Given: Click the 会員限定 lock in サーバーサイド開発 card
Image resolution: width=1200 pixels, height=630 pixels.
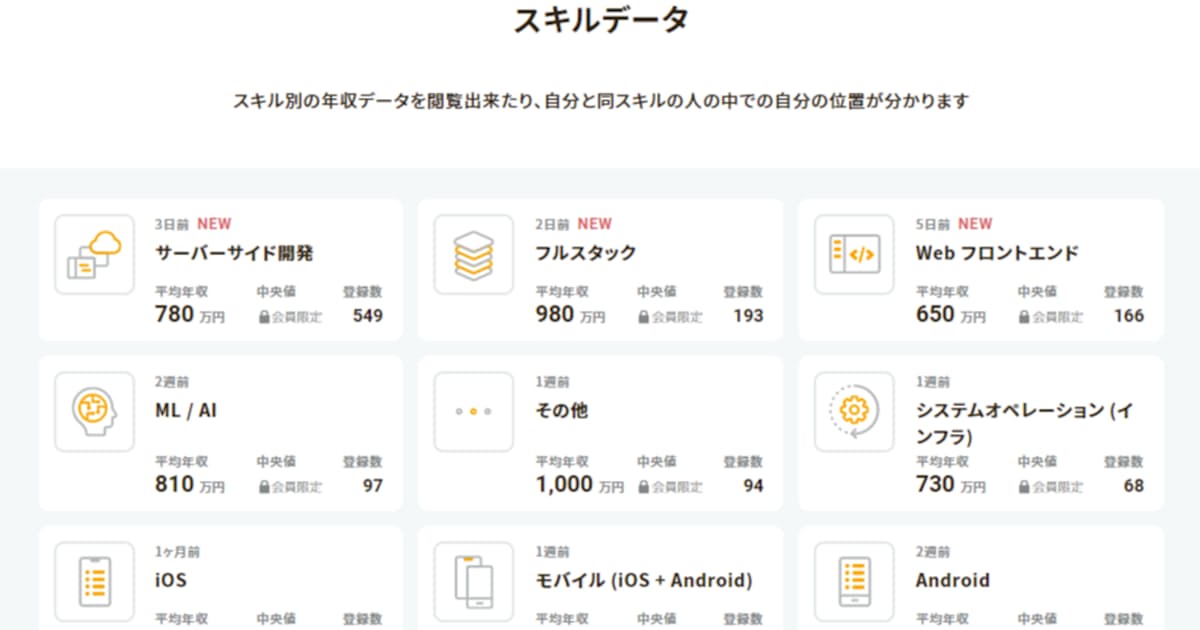Looking at the screenshot, I should point(290,317).
